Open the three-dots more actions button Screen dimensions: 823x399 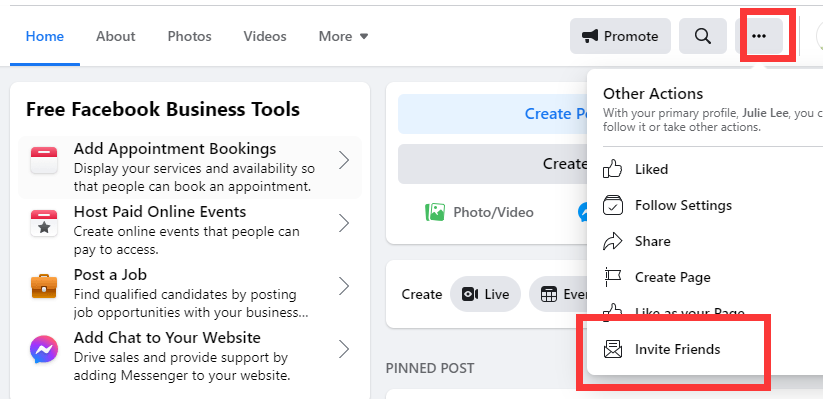point(759,36)
